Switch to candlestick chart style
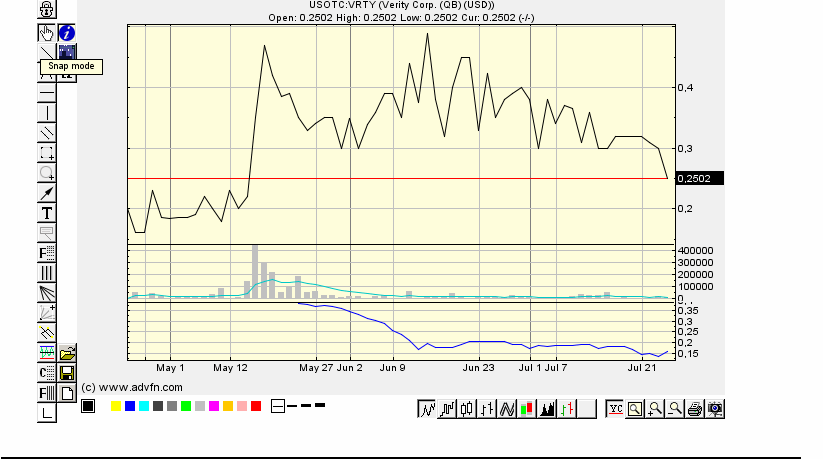The width and height of the screenshot is (823, 459). tap(467, 409)
